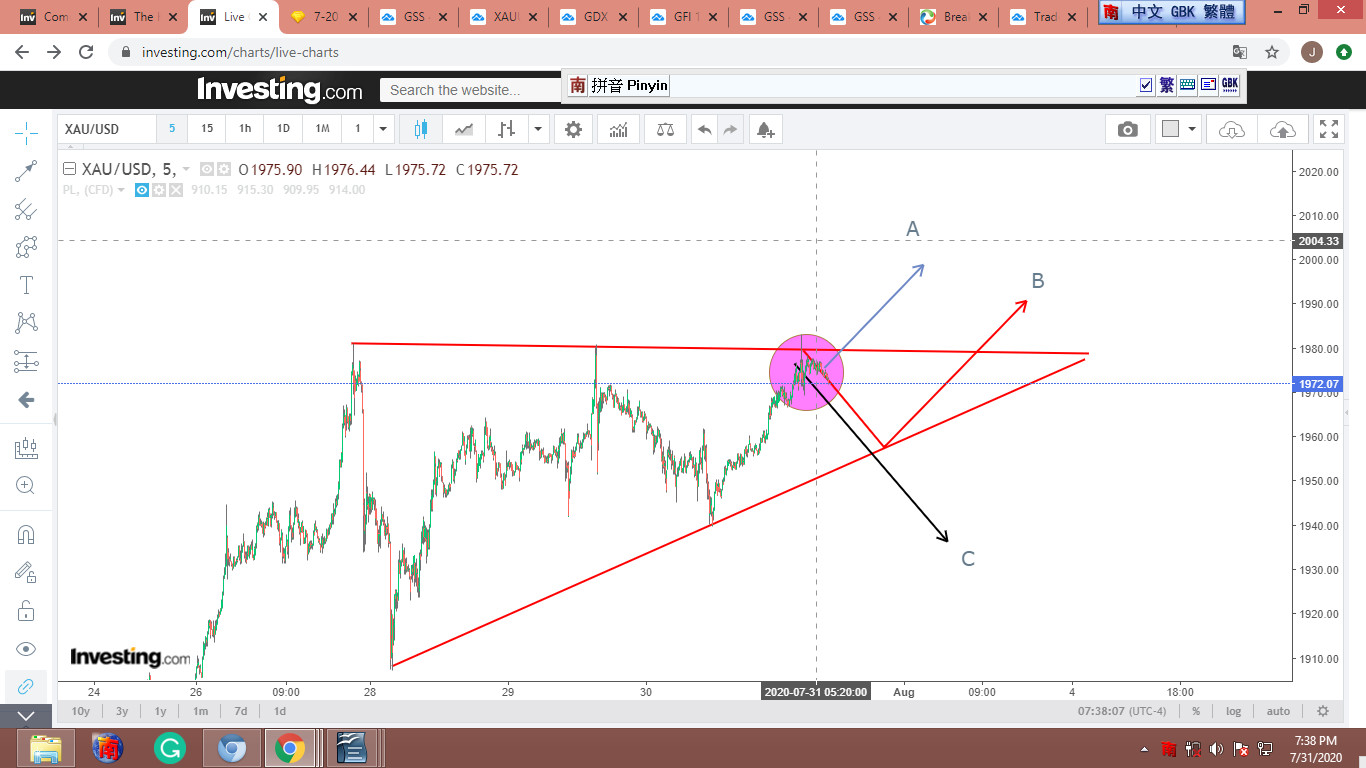
Task: Open compare or add symbol scales icon
Action: tap(665, 129)
